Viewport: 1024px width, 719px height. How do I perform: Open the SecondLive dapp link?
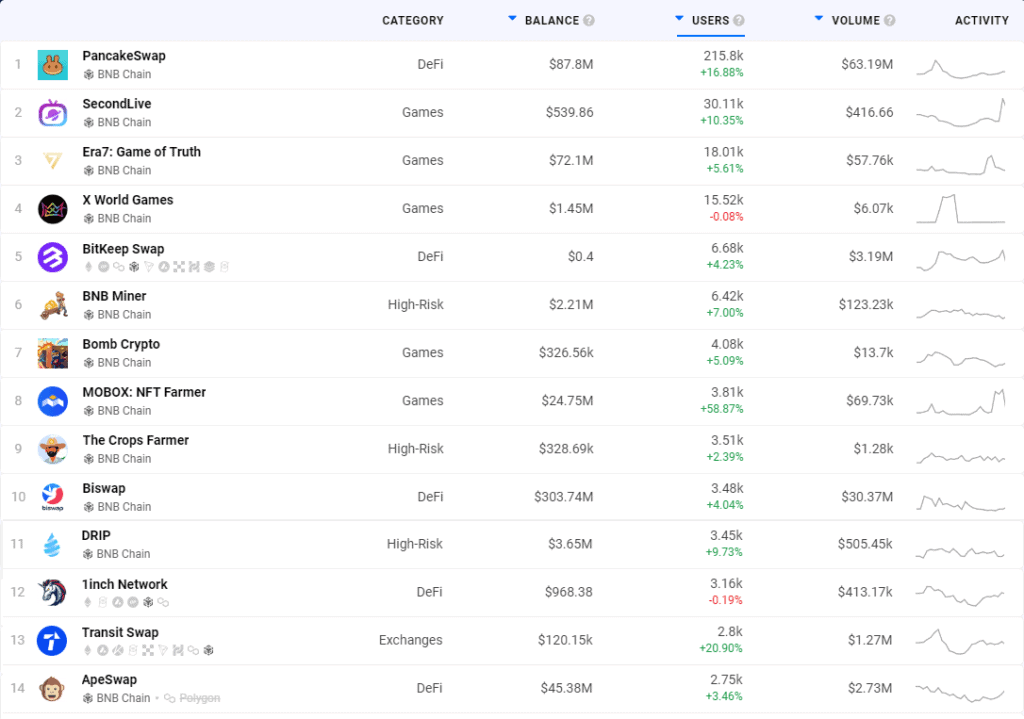pos(117,104)
